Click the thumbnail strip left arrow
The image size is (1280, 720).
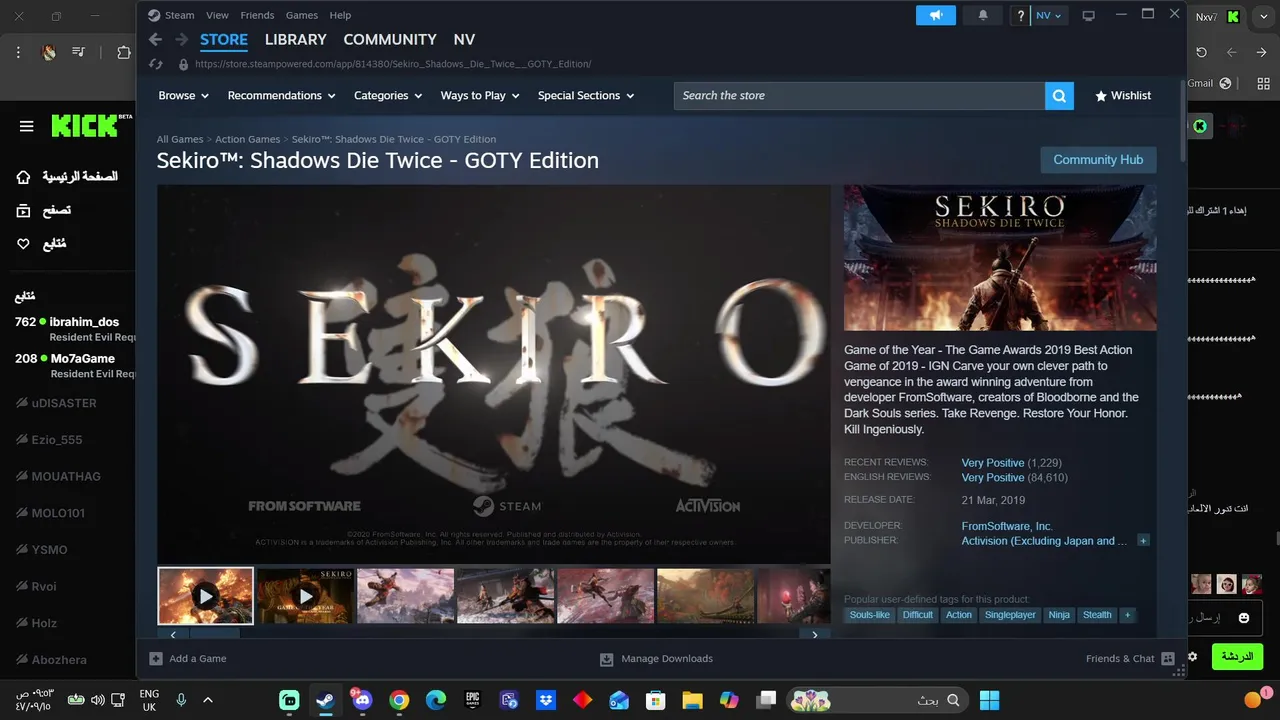(x=173, y=634)
